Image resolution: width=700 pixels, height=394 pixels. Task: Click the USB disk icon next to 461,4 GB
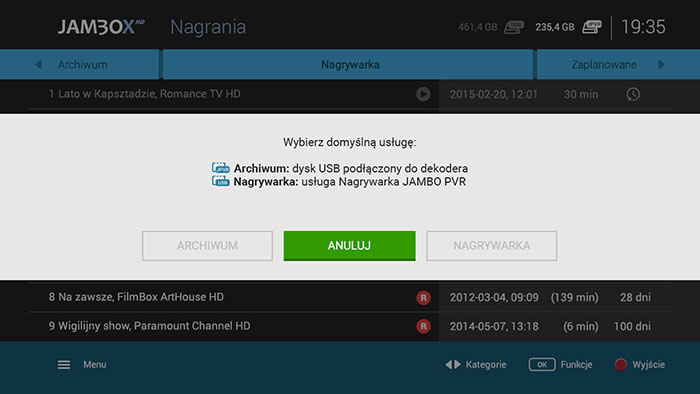coord(514,27)
